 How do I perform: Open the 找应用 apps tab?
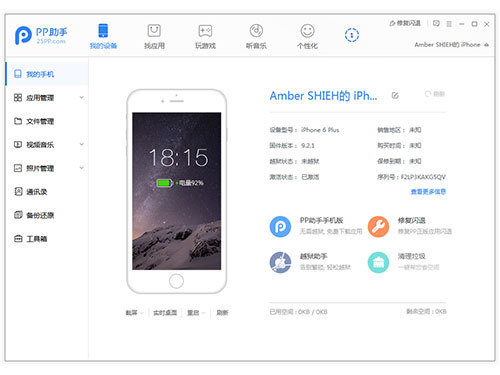(154, 36)
